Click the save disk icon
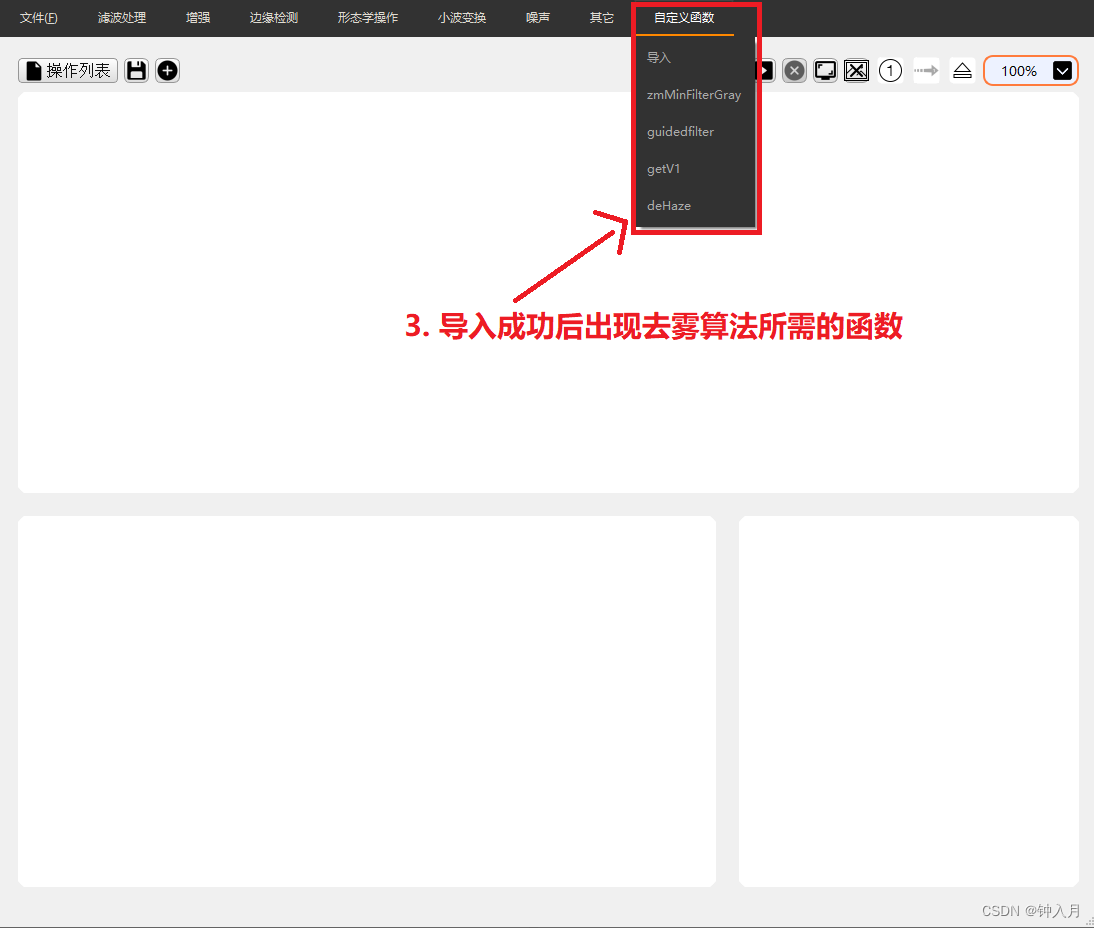This screenshot has width=1094, height=928. point(136,70)
